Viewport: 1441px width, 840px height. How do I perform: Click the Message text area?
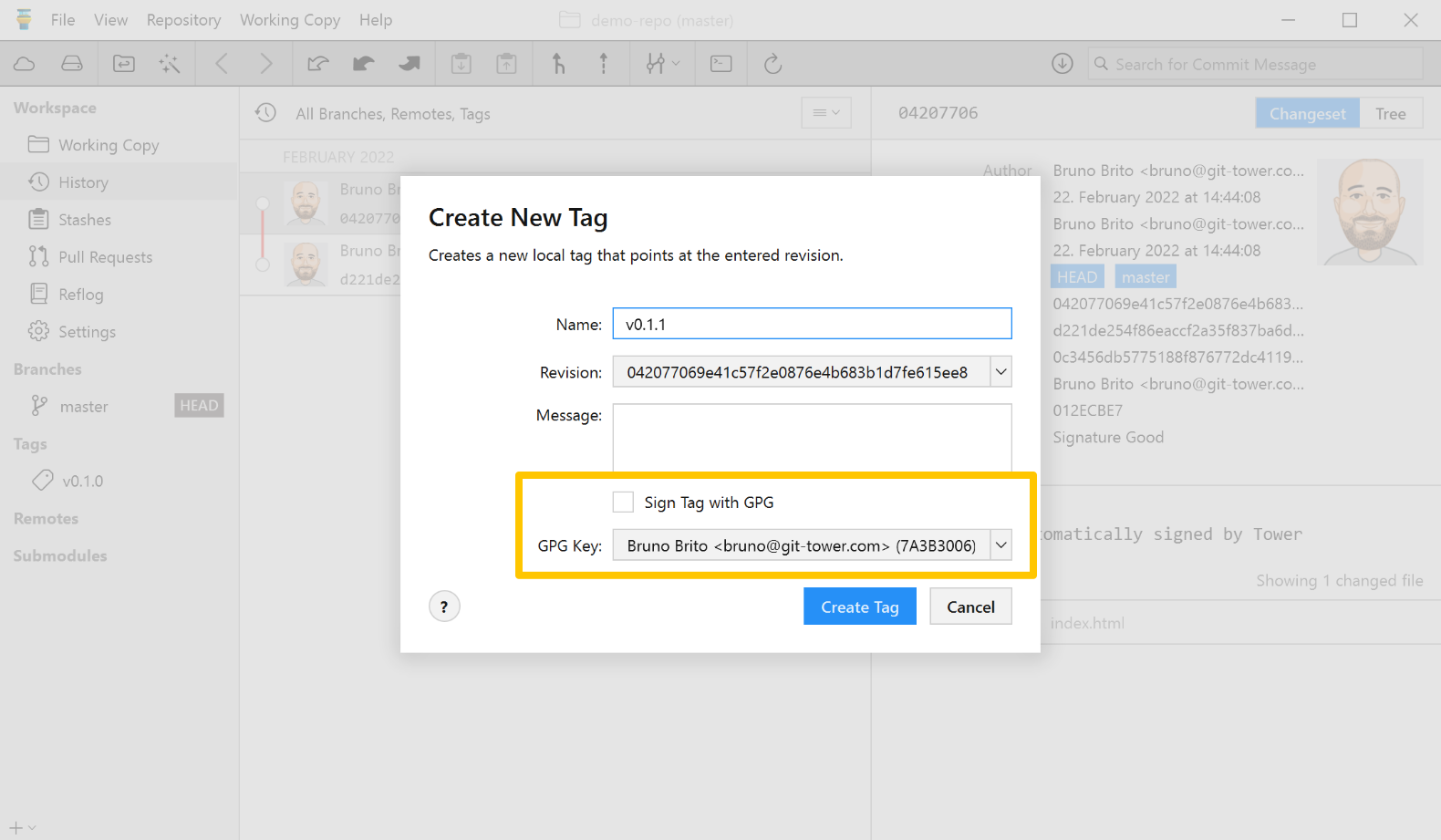[812, 438]
